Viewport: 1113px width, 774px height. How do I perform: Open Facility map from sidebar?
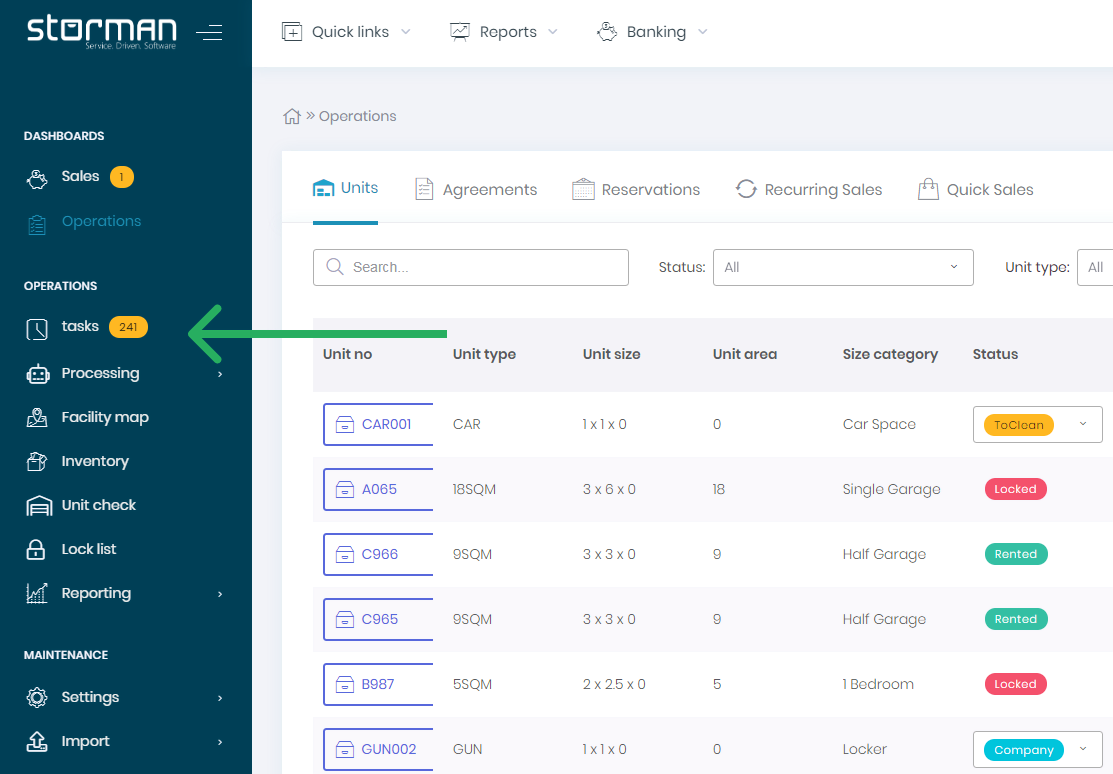pos(104,417)
